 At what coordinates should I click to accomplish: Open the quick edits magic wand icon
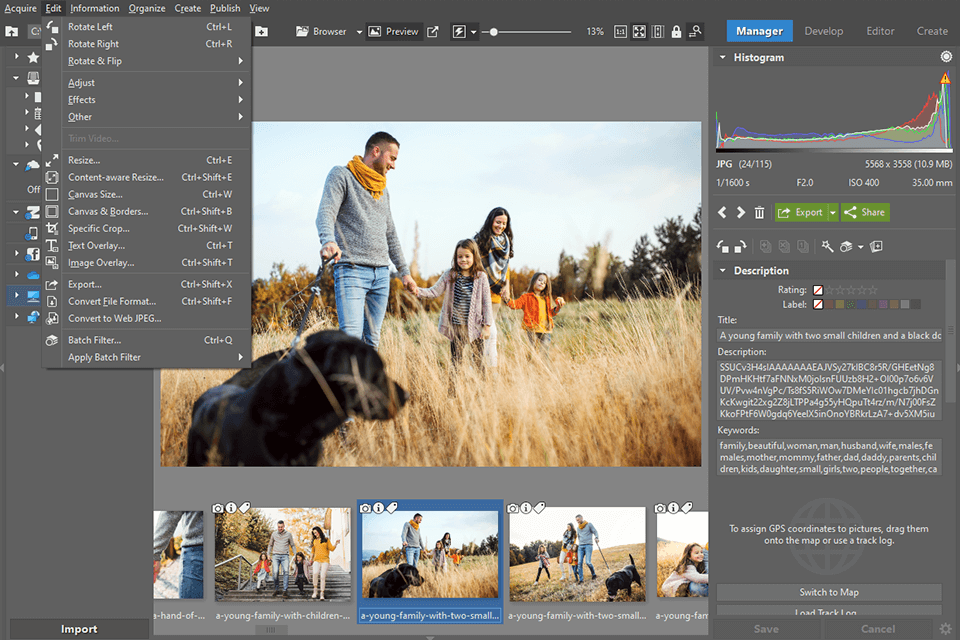tap(828, 245)
